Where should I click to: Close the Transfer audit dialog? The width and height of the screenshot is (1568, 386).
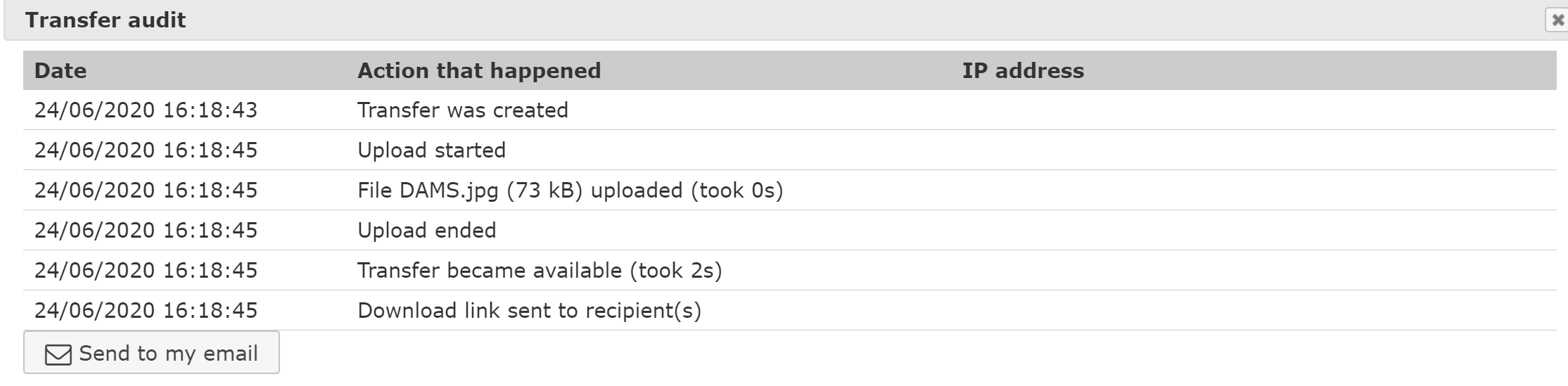[1557, 20]
